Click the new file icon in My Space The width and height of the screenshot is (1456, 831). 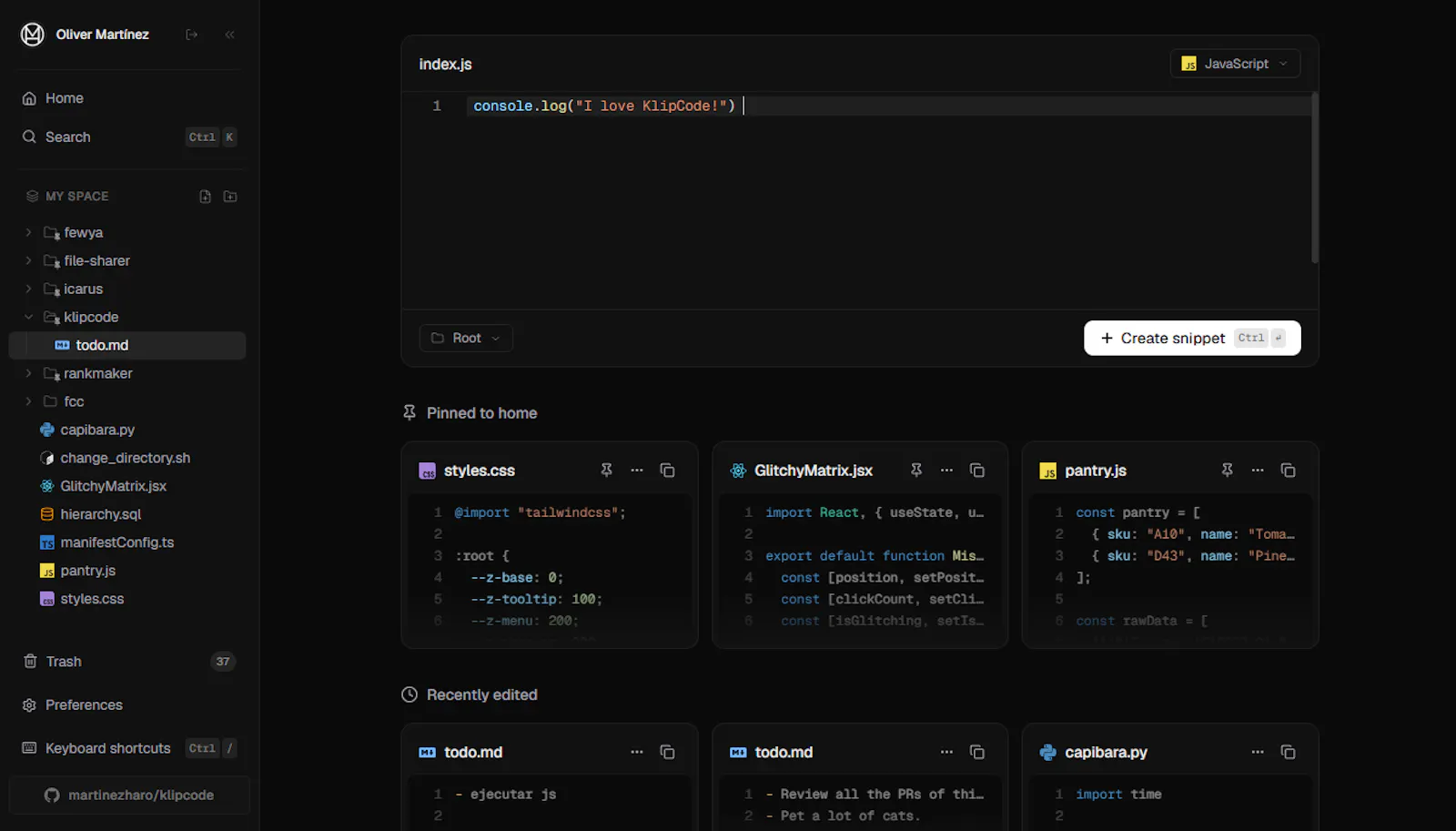[205, 197]
